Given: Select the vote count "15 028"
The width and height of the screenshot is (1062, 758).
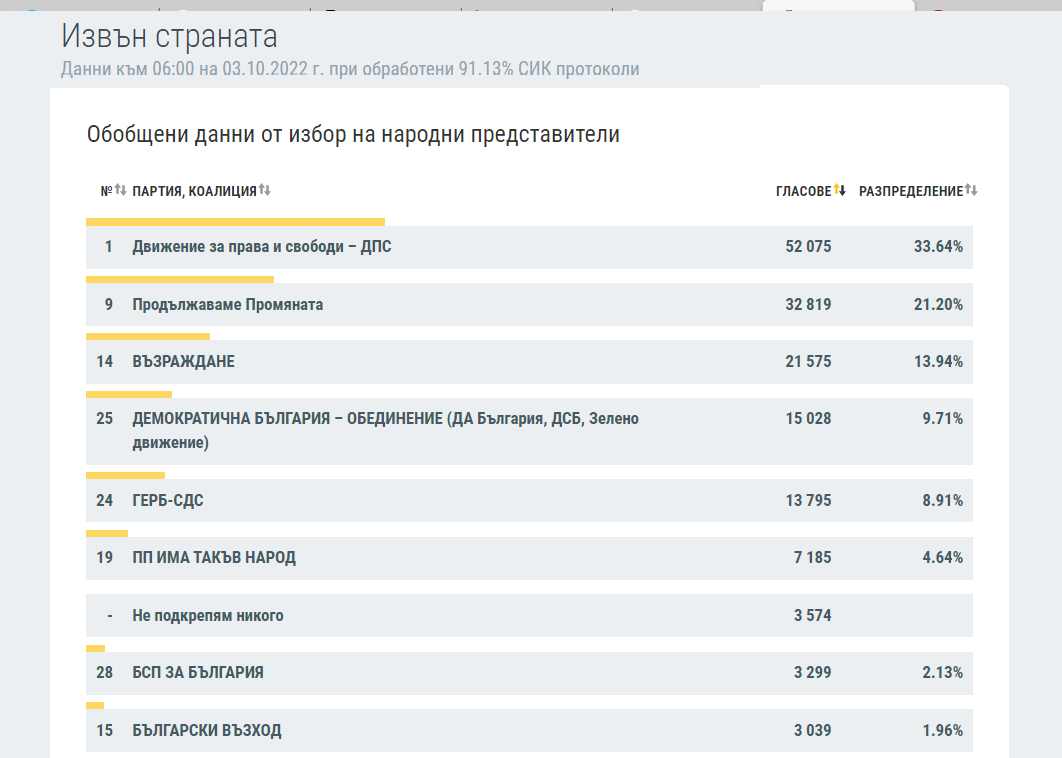Looking at the screenshot, I should (808, 419).
